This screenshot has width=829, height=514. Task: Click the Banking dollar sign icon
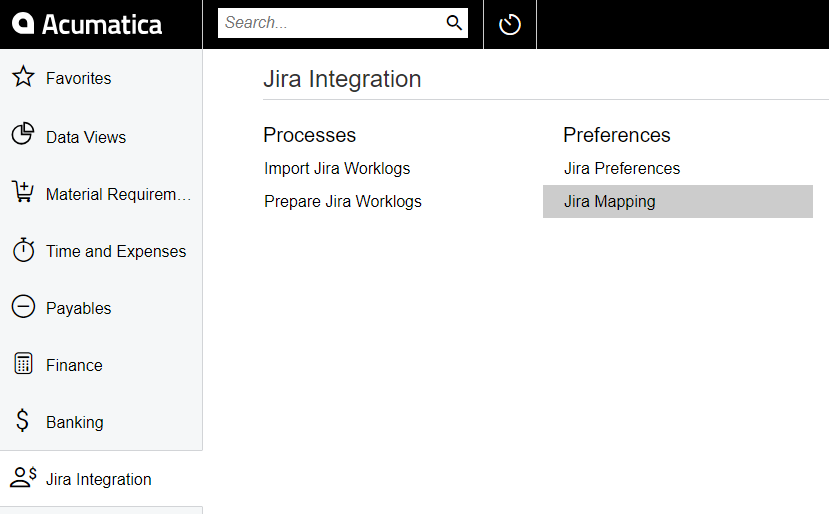tap(22, 420)
